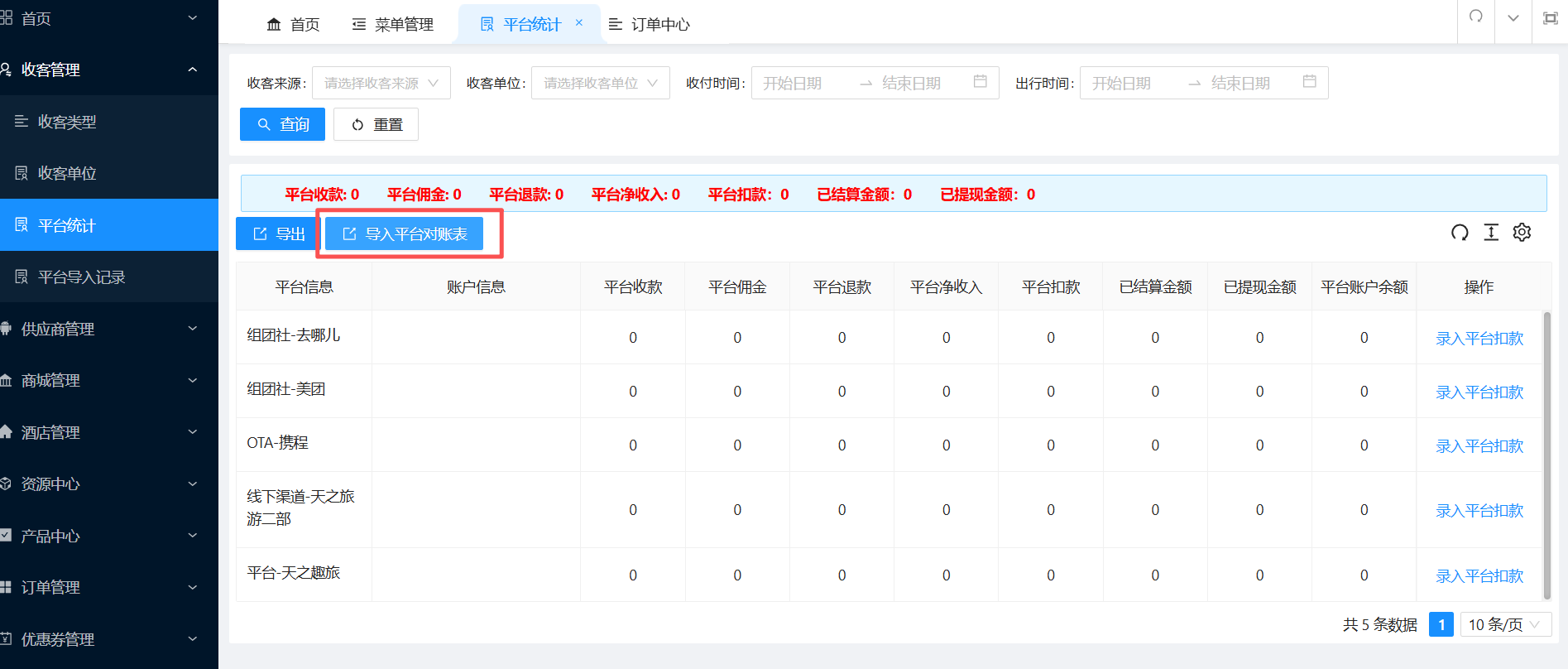This screenshot has width=1568, height=669.
Task: Click the calendar icon in the 出行时间 field
Action: 1309,82
